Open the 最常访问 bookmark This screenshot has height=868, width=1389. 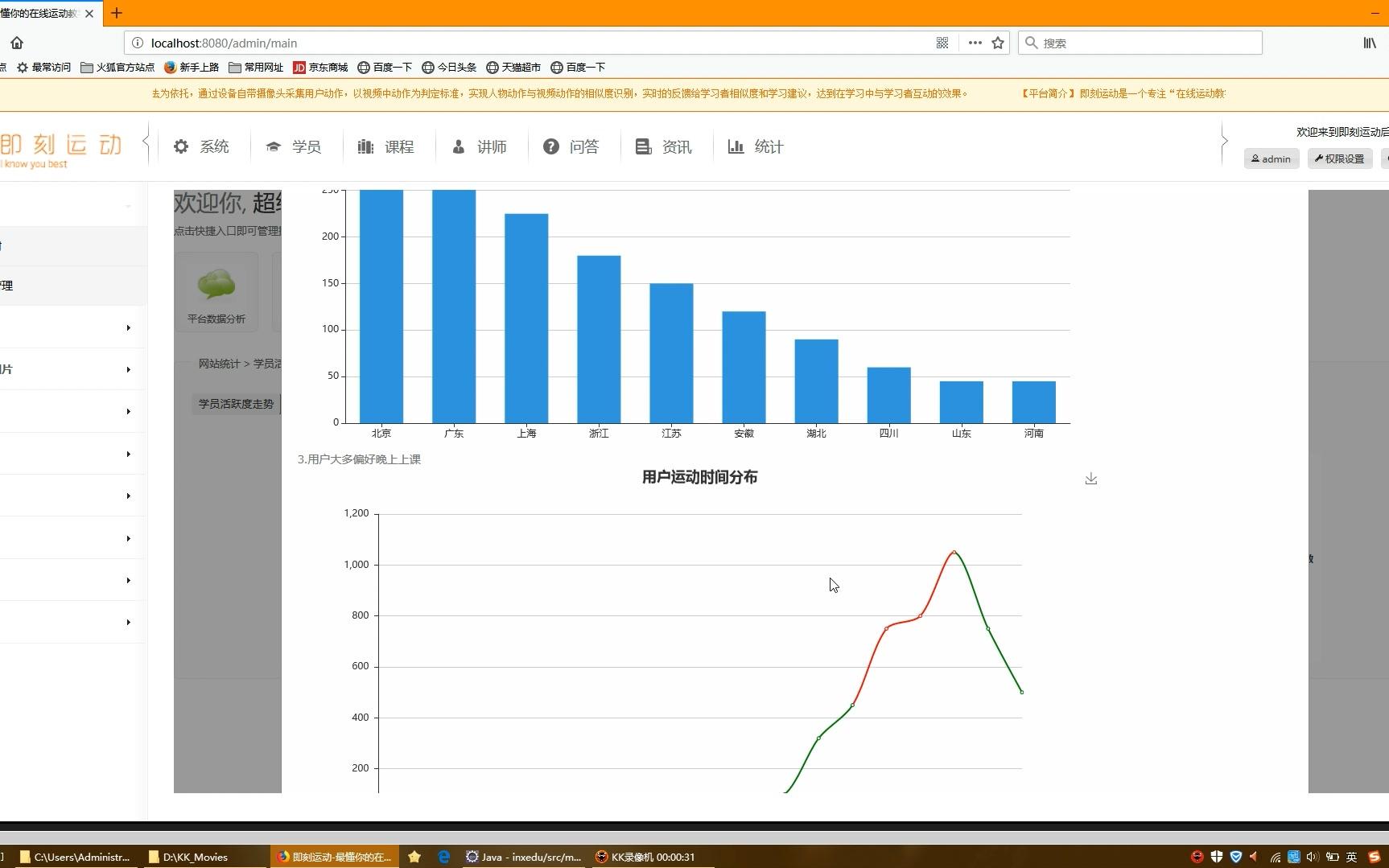point(44,68)
